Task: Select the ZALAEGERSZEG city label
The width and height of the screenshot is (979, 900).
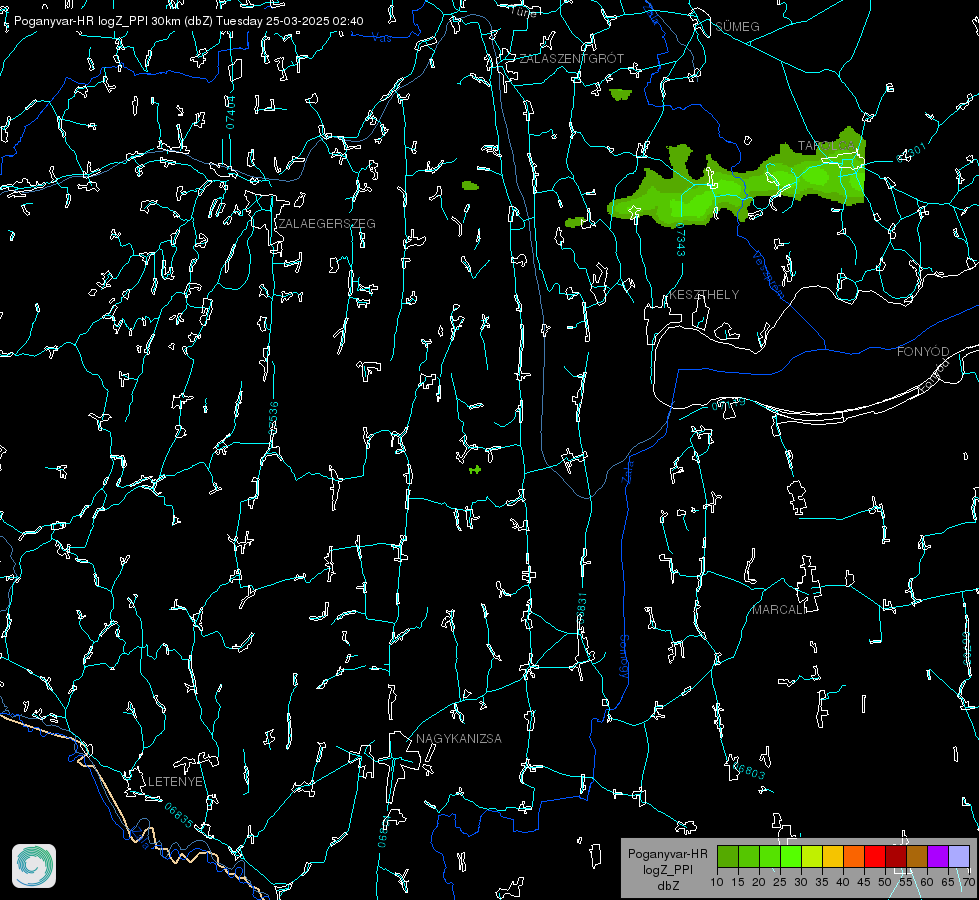Action: tap(327, 223)
